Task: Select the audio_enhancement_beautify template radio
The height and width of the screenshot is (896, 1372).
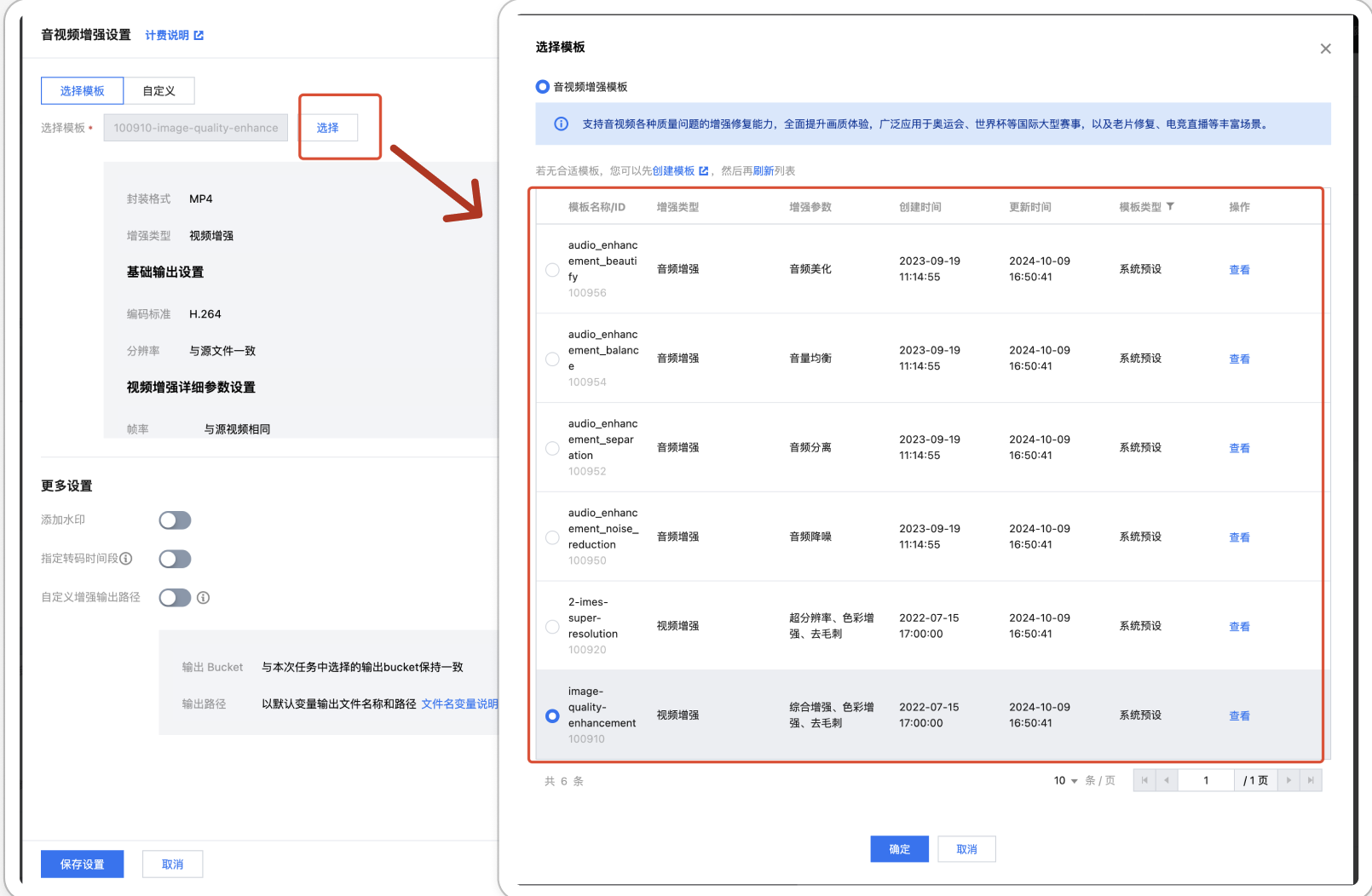Action: (552, 270)
